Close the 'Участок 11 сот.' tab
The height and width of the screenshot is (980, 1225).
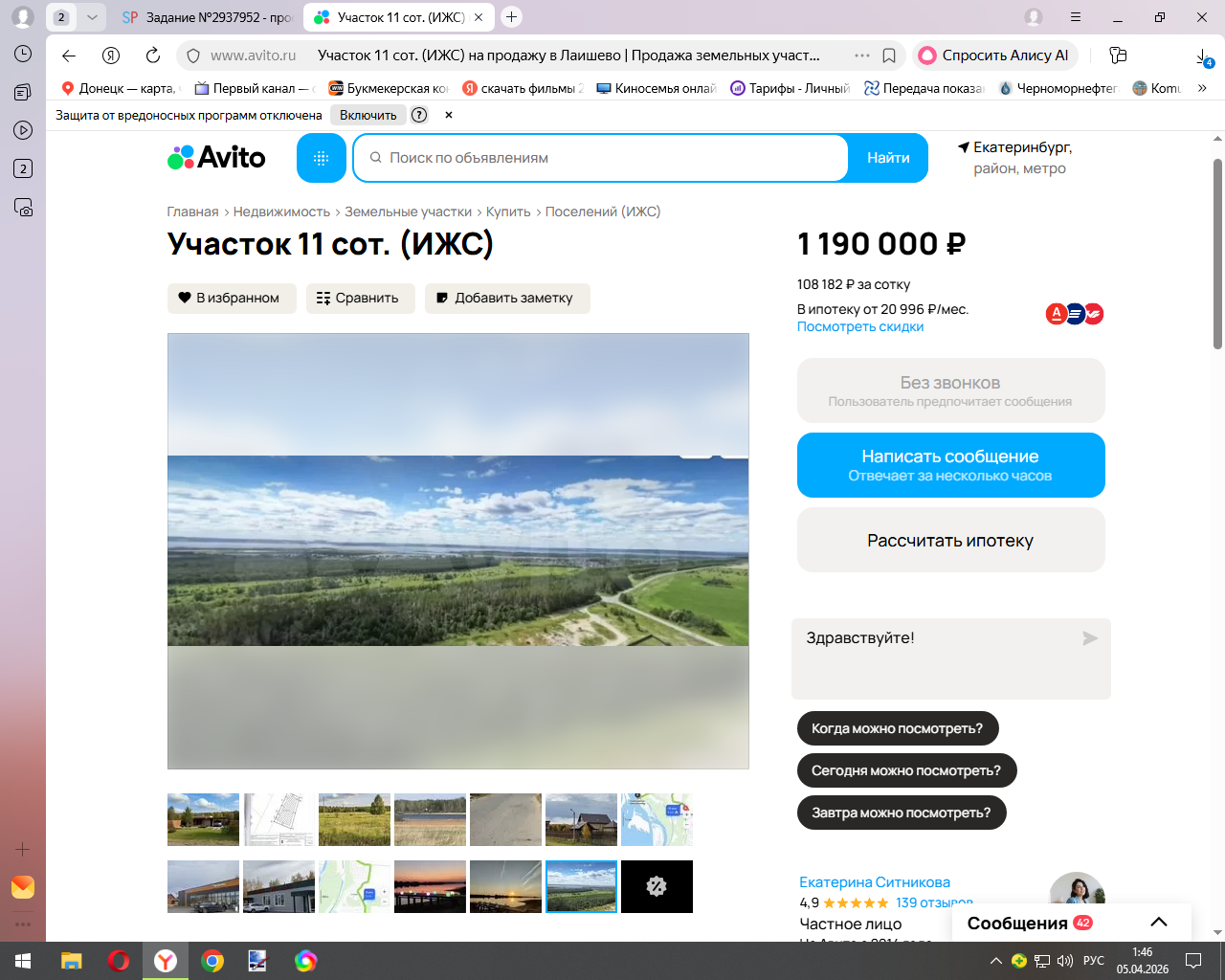click(x=479, y=17)
